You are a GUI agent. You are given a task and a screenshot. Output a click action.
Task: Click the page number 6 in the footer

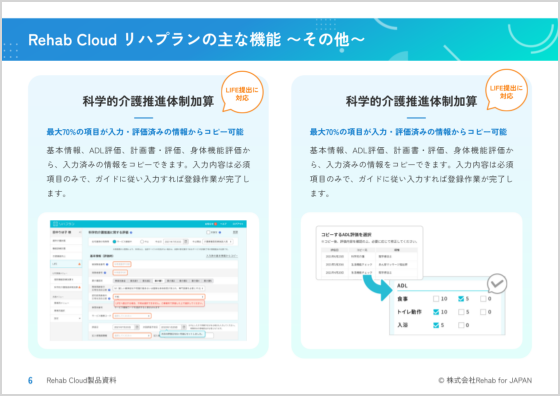click(30, 380)
